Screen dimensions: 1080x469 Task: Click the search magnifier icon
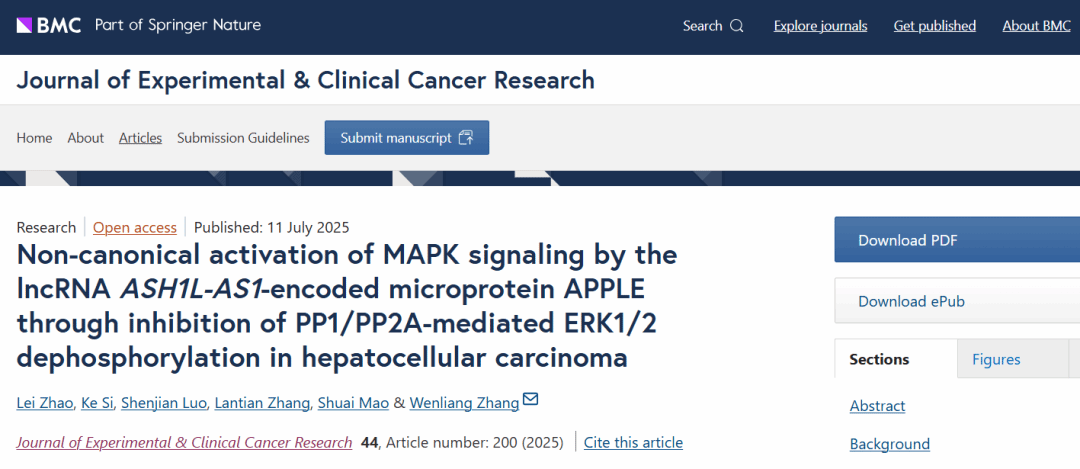click(x=737, y=26)
